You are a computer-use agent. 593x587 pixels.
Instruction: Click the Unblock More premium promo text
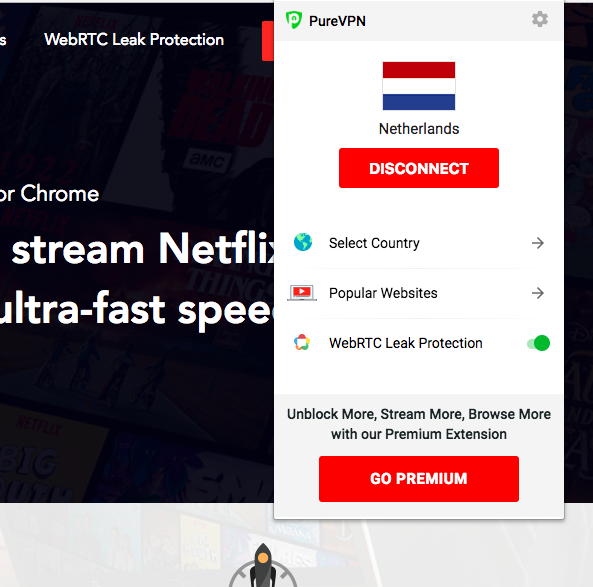419,424
